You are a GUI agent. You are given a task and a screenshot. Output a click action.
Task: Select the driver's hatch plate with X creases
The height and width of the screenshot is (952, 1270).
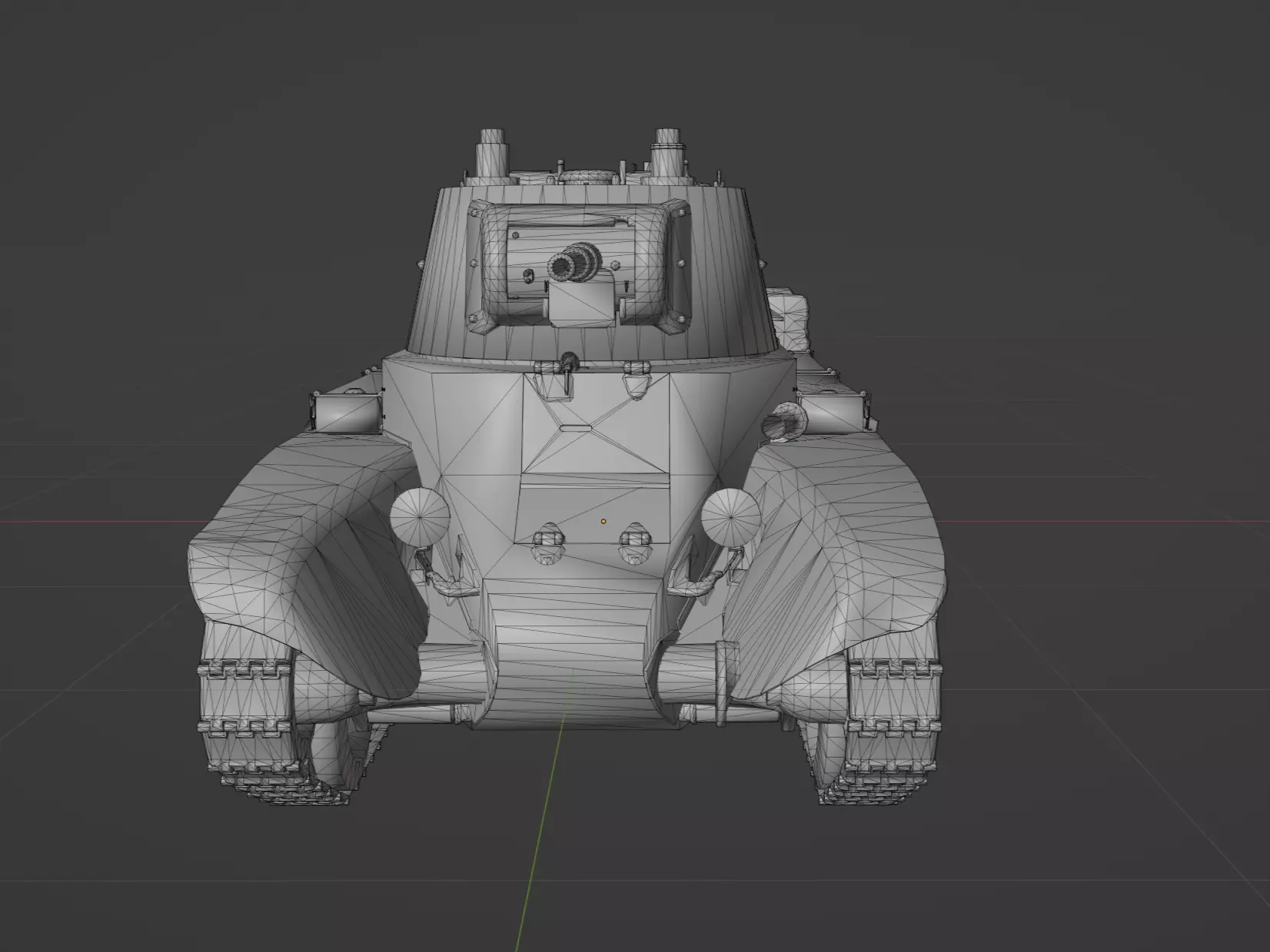(x=596, y=425)
